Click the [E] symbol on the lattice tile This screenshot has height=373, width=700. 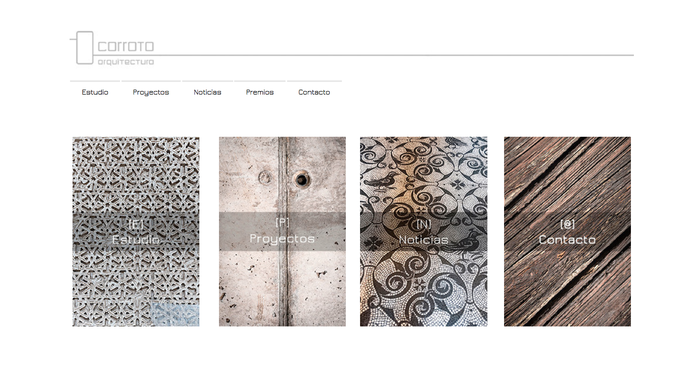[x=136, y=224]
